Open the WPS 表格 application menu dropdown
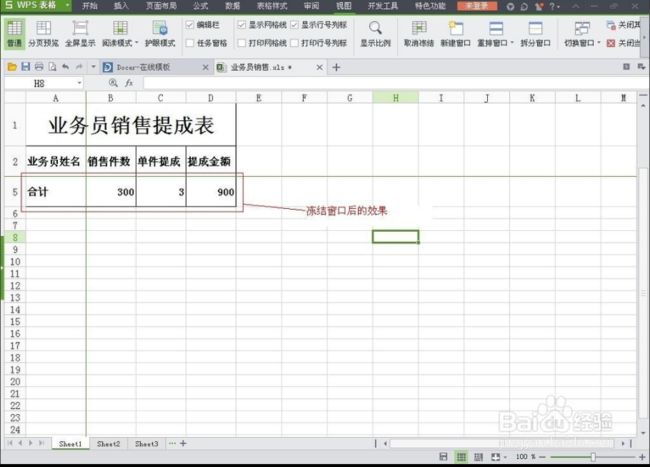Screen dimensions: 650x467 coord(68,6)
